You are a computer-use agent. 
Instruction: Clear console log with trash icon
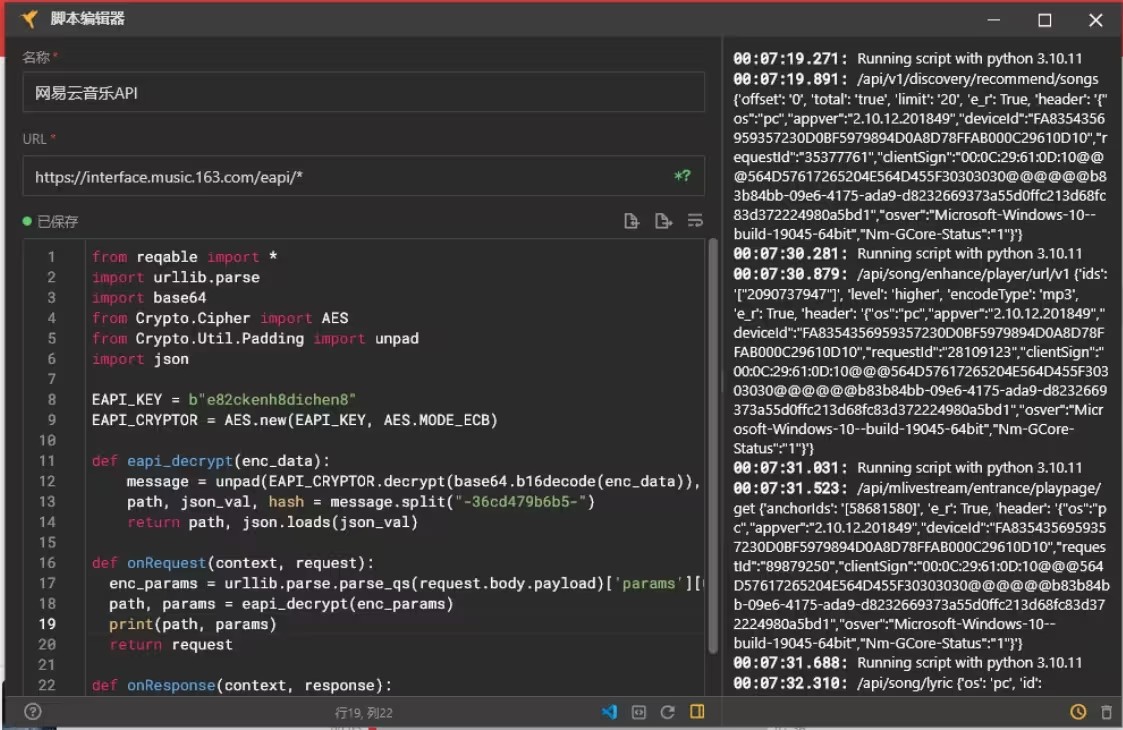tap(1105, 712)
